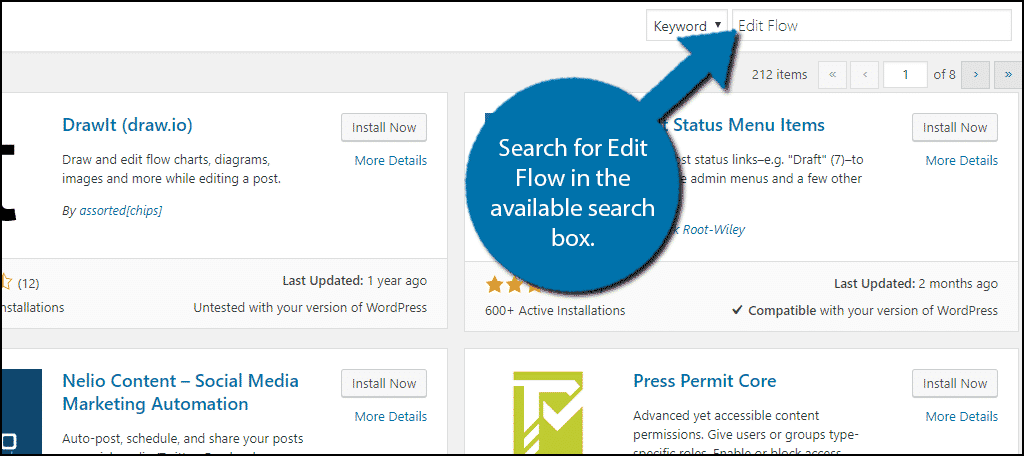Click the current page number field
Screen dimensions: 1024x456
point(905,74)
